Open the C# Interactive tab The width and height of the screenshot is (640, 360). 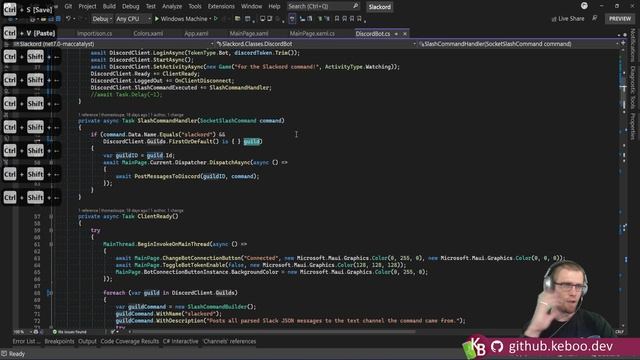pyautogui.click(x=180, y=341)
